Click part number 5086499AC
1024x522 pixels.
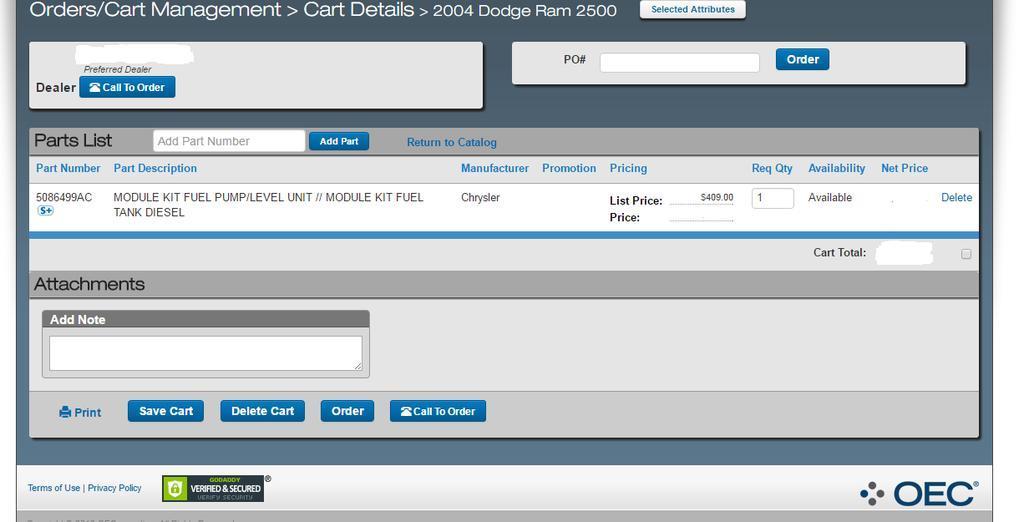(64, 197)
